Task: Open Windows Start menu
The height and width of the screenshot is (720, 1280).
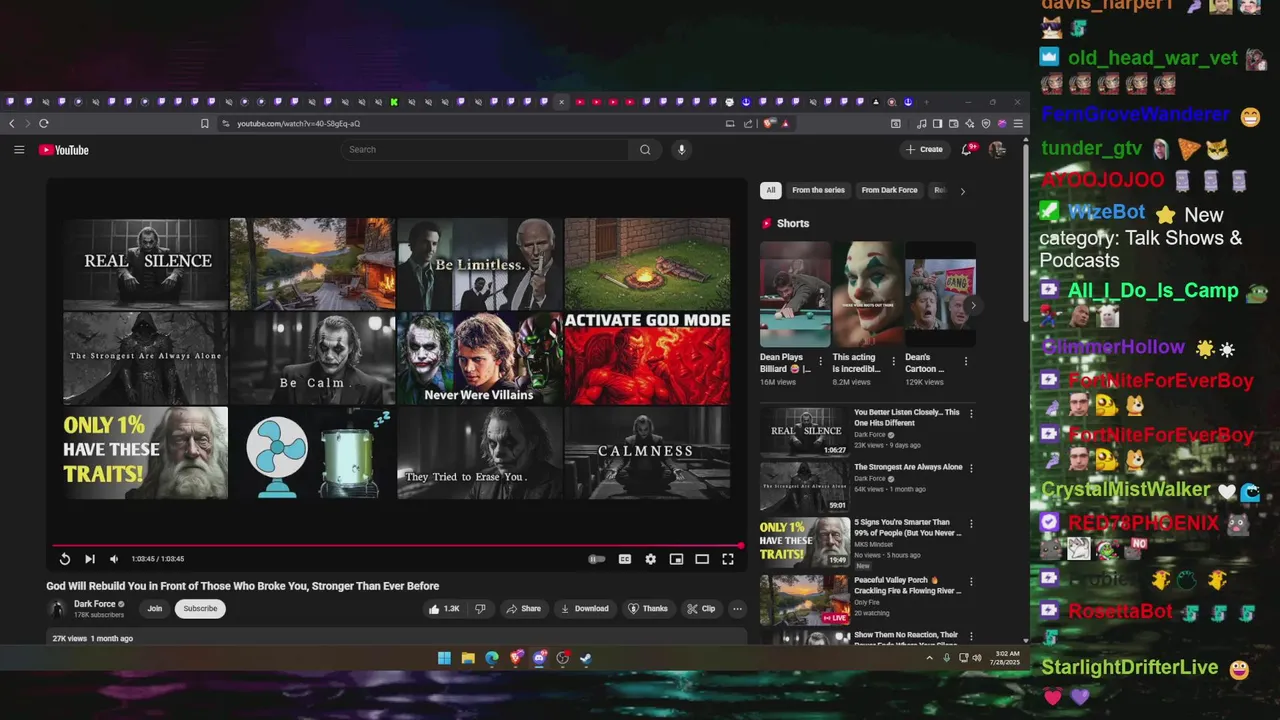Action: click(444, 658)
